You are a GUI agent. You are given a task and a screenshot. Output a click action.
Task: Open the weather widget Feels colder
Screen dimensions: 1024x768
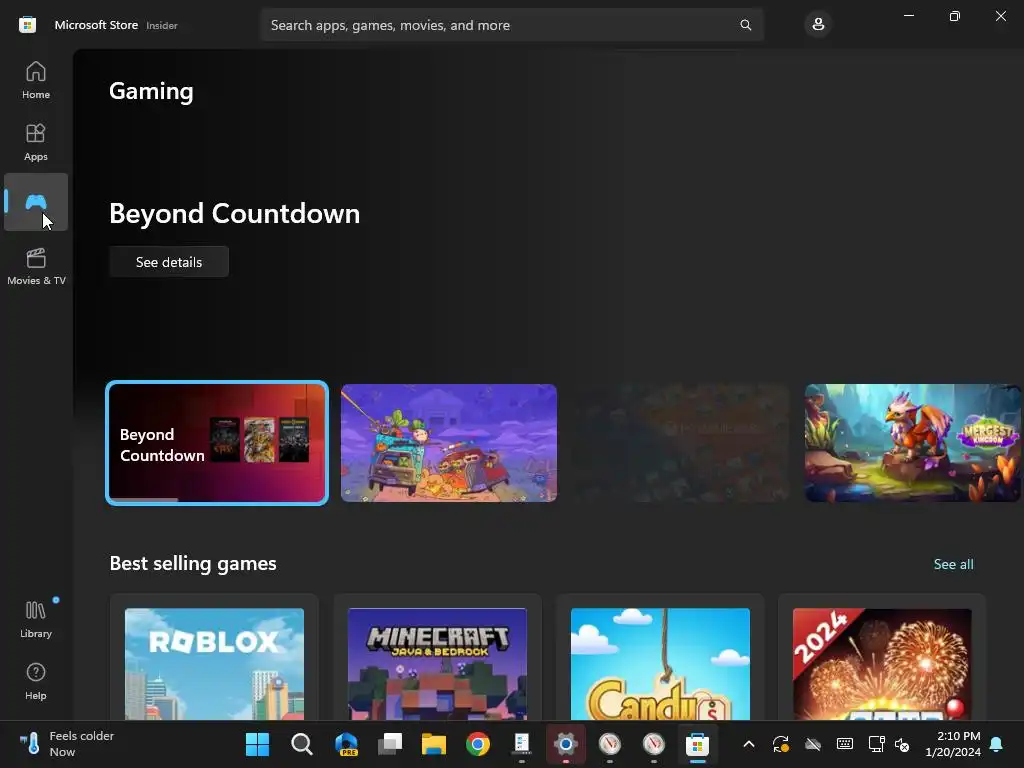tap(67, 744)
